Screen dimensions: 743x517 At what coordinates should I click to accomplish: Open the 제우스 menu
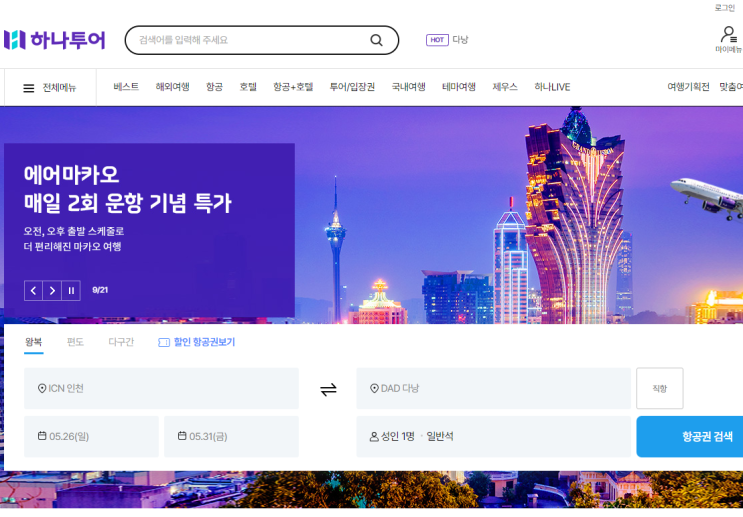pyautogui.click(x=505, y=87)
